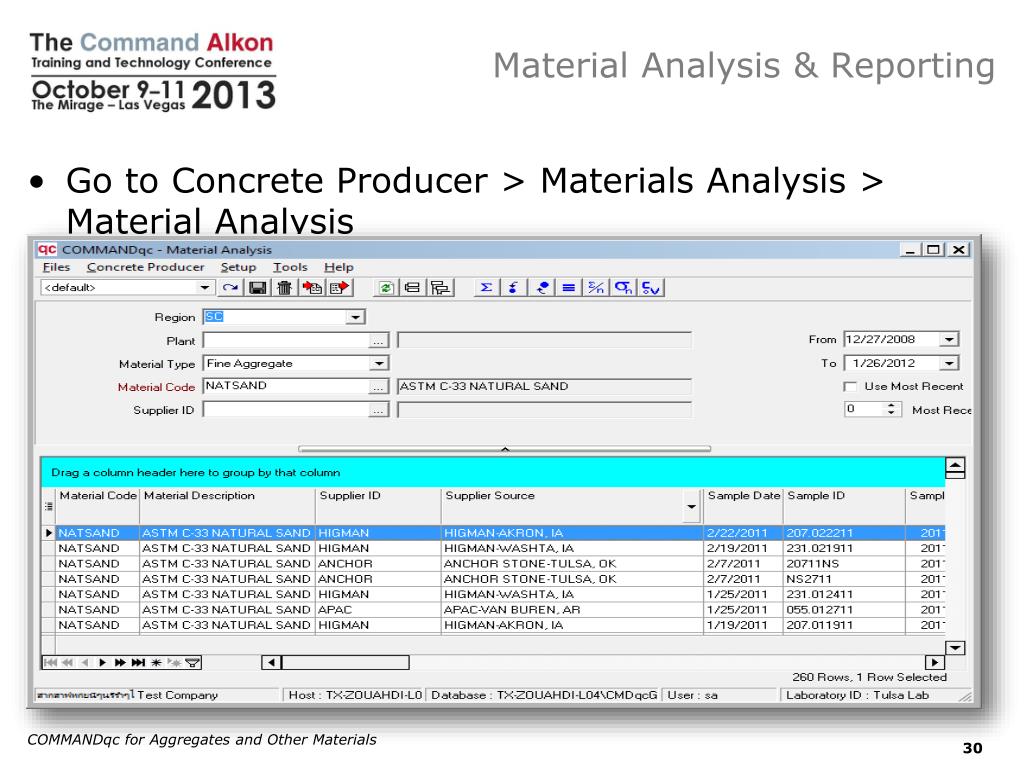The width and height of the screenshot is (1024, 768).
Task: Click grid scroll right arrow
Action: pyautogui.click(x=935, y=663)
